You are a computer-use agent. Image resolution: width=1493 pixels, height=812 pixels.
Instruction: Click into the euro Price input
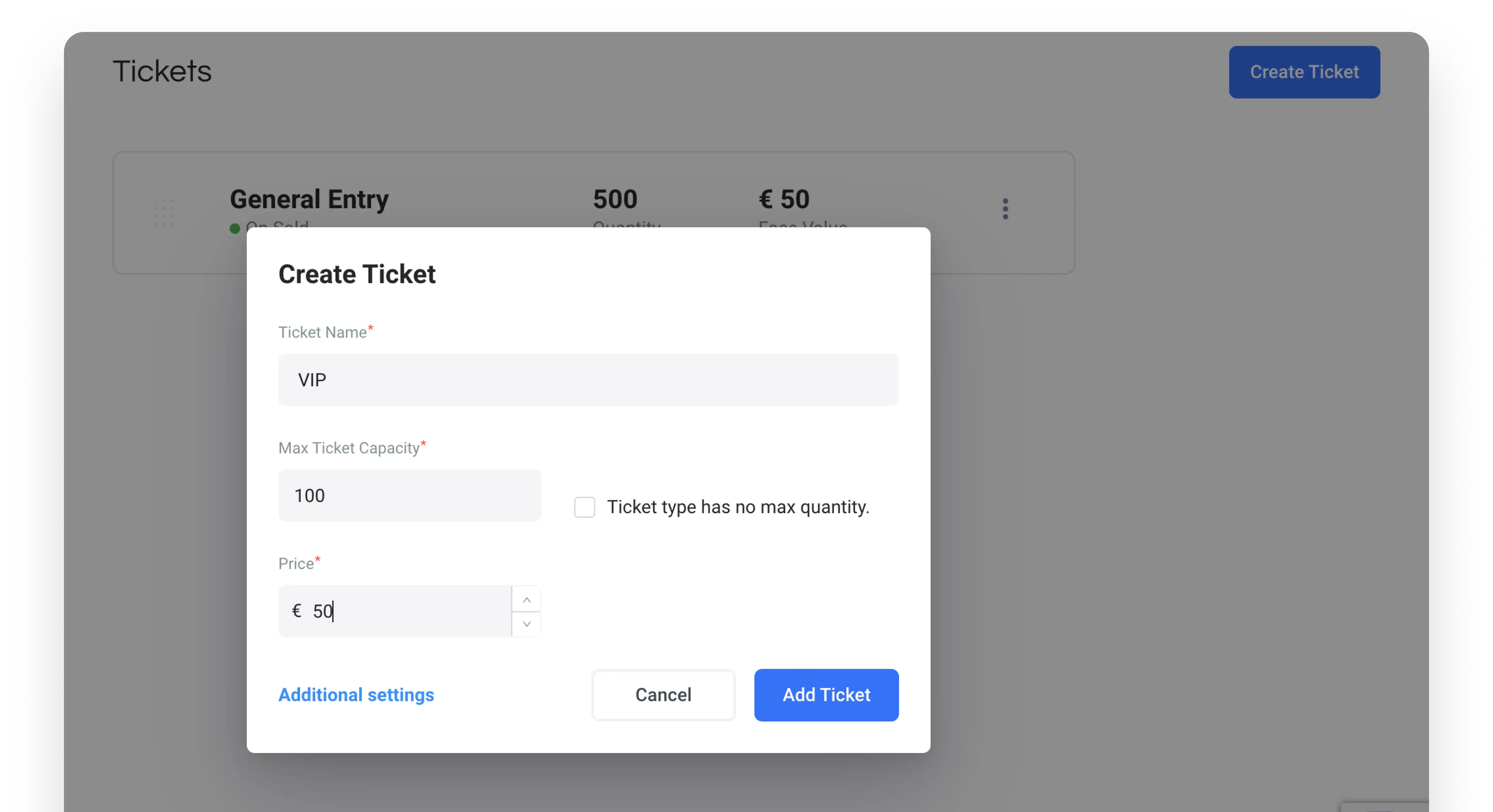(x=395, y=611)
